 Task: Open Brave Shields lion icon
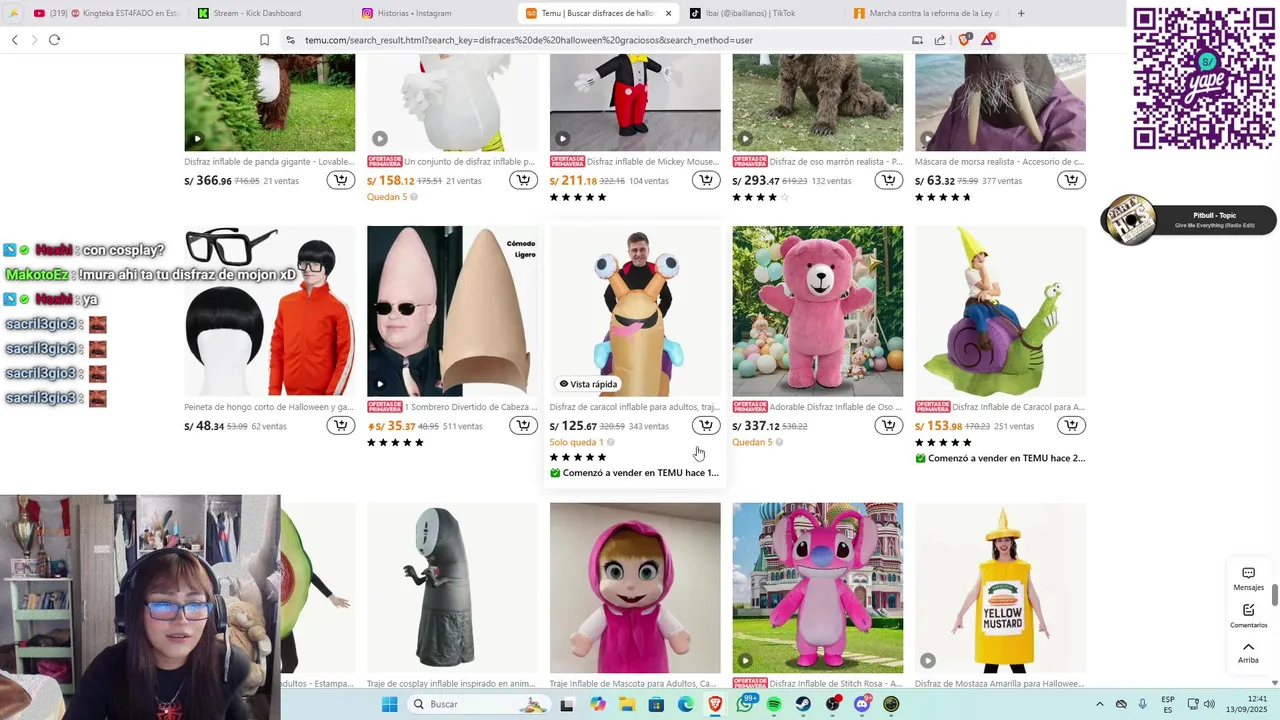point(964,40)
